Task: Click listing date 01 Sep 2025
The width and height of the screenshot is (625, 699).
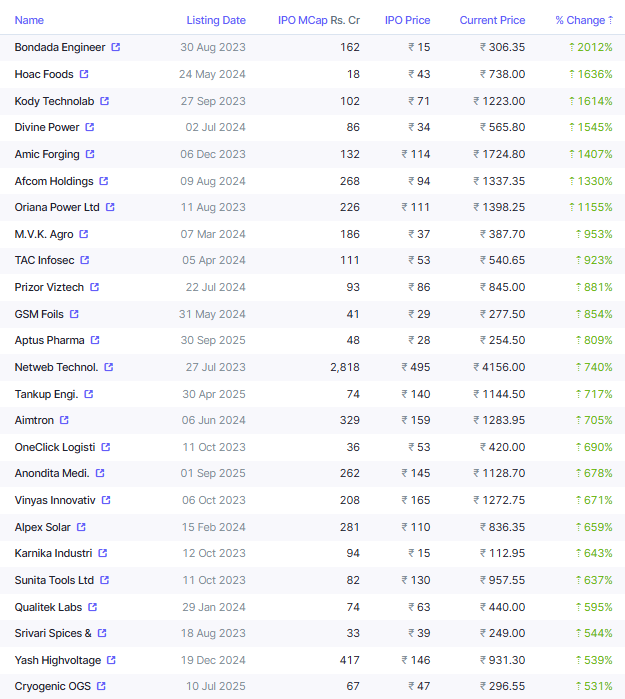Action: click(x=213, y=473)
